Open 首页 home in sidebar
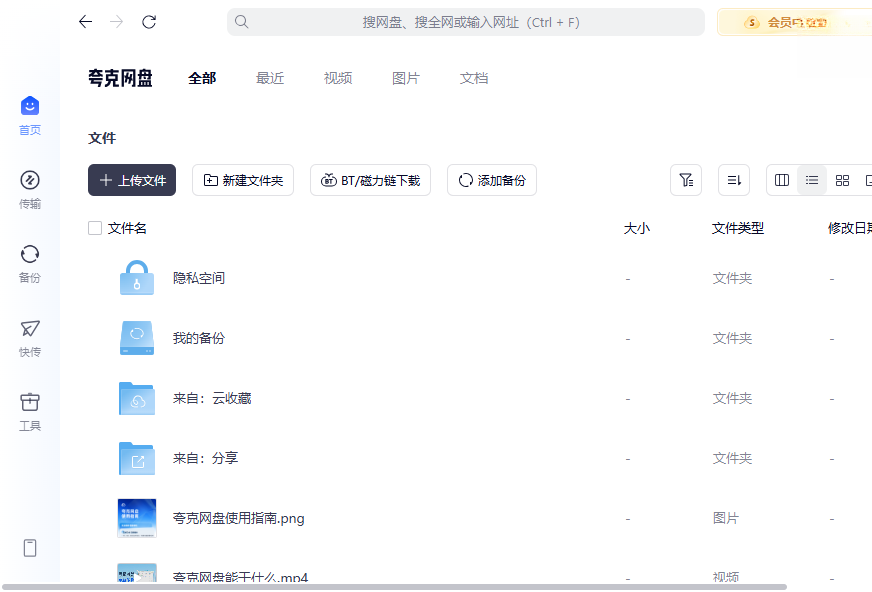 tap(30, 116)
